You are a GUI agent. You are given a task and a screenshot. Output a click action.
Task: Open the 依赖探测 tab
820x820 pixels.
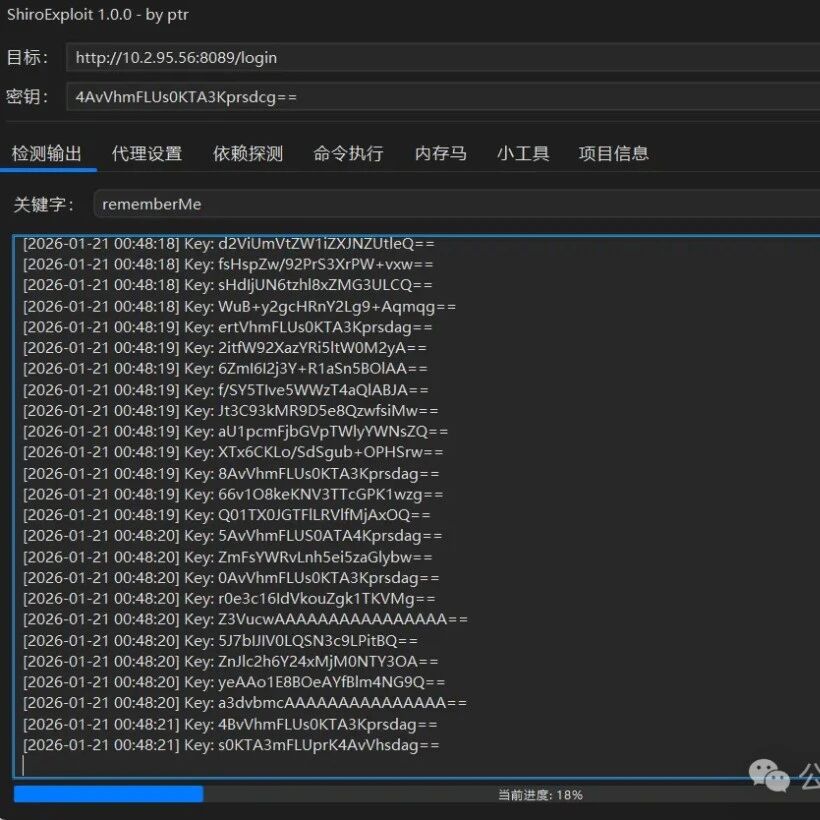click(x=248, y=154)
